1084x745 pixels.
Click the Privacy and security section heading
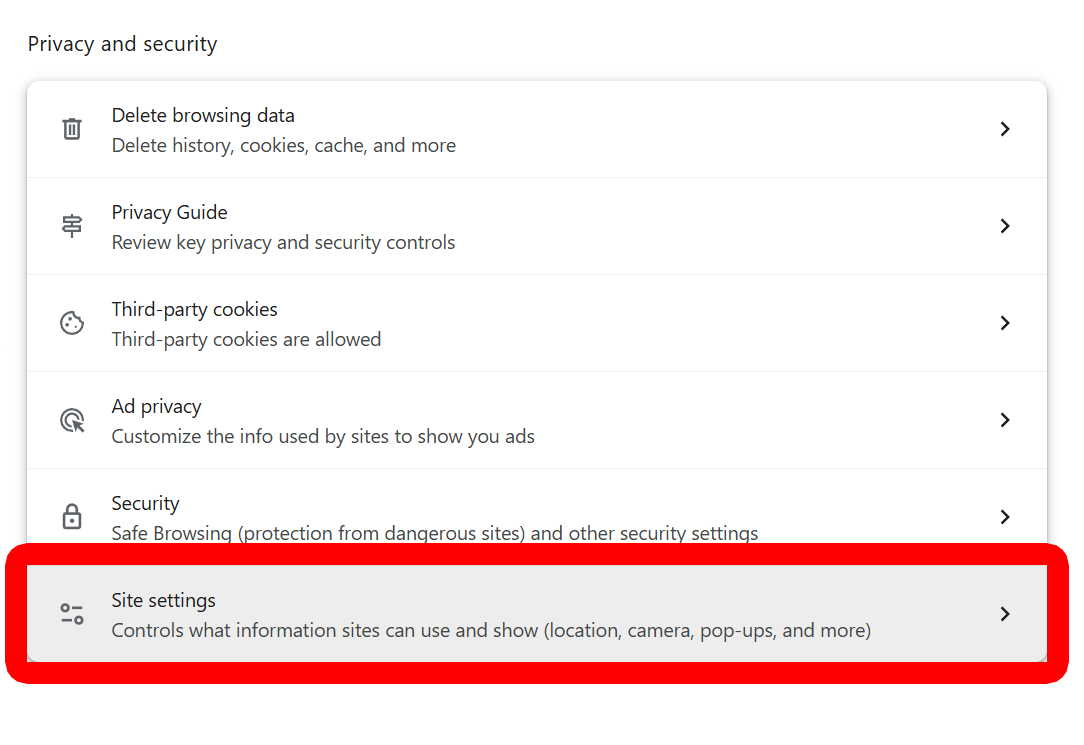click(x=122, y=44)
